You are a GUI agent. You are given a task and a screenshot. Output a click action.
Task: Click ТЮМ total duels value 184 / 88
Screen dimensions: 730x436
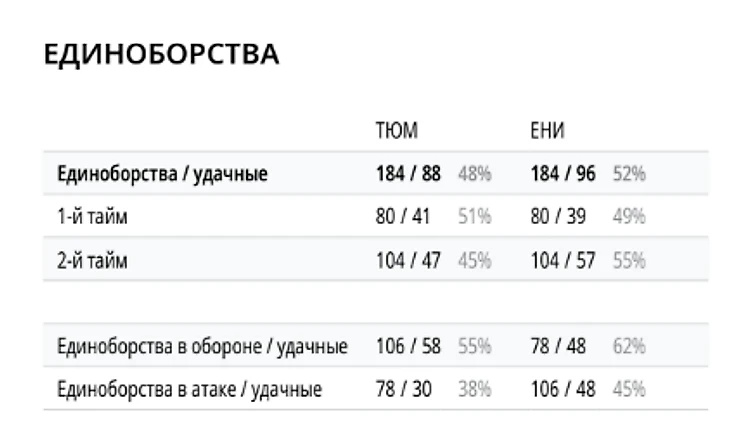(408, 174)
